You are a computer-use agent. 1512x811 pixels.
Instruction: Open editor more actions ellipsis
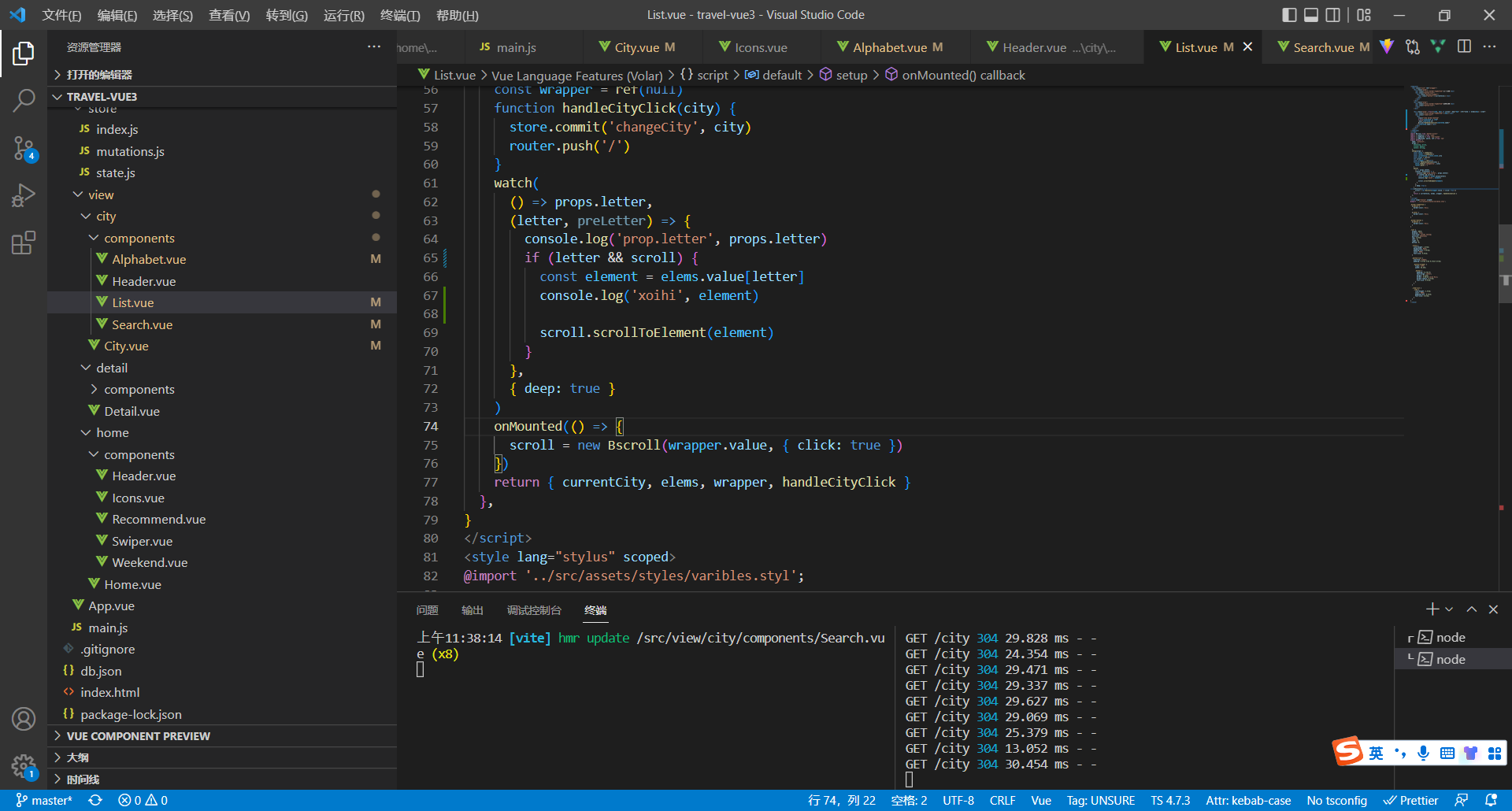1489,47
